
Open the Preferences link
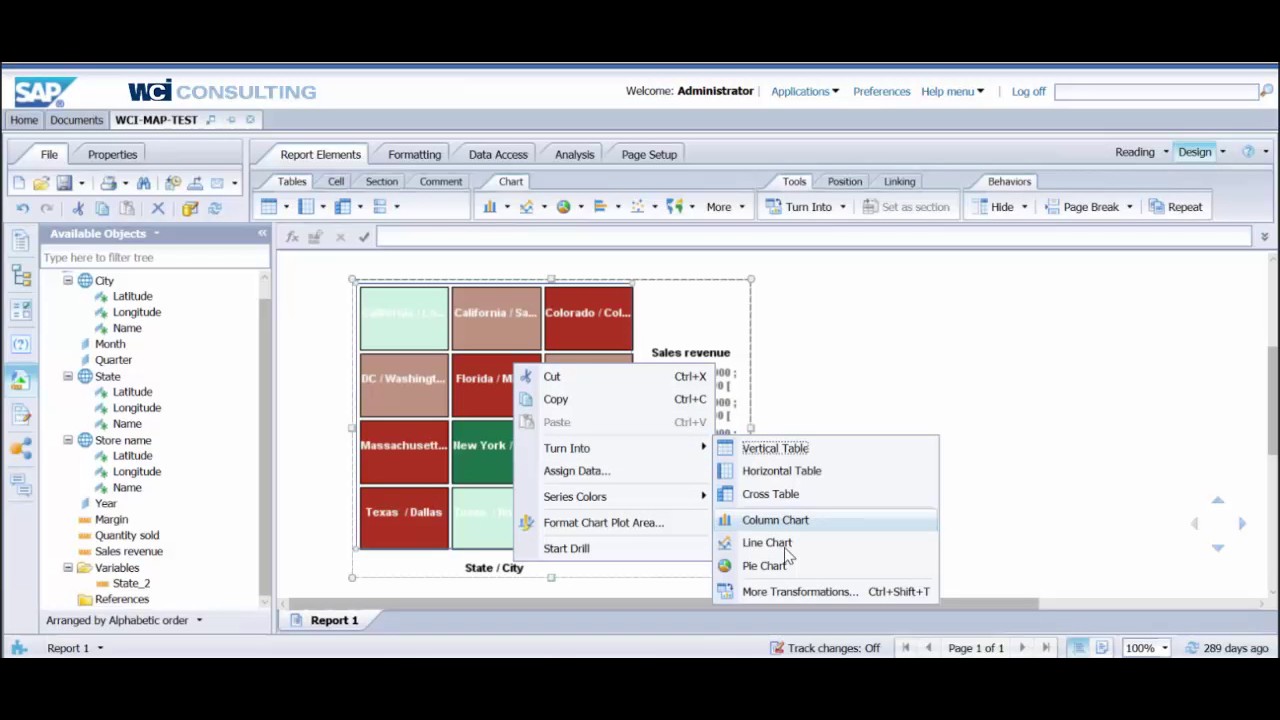point(881,91)
